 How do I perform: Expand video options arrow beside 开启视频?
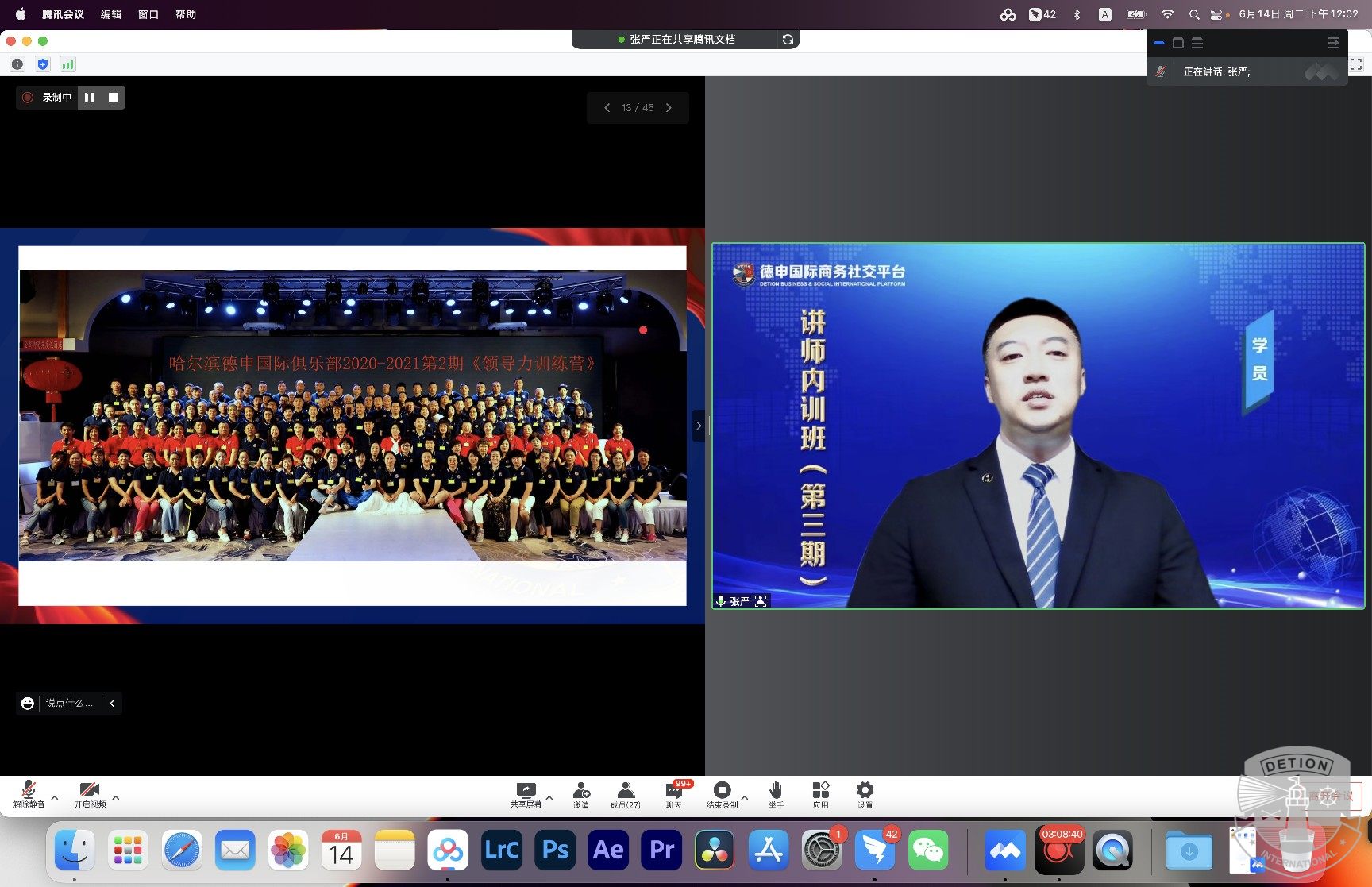pyautogui.click(x=116, y=797)
